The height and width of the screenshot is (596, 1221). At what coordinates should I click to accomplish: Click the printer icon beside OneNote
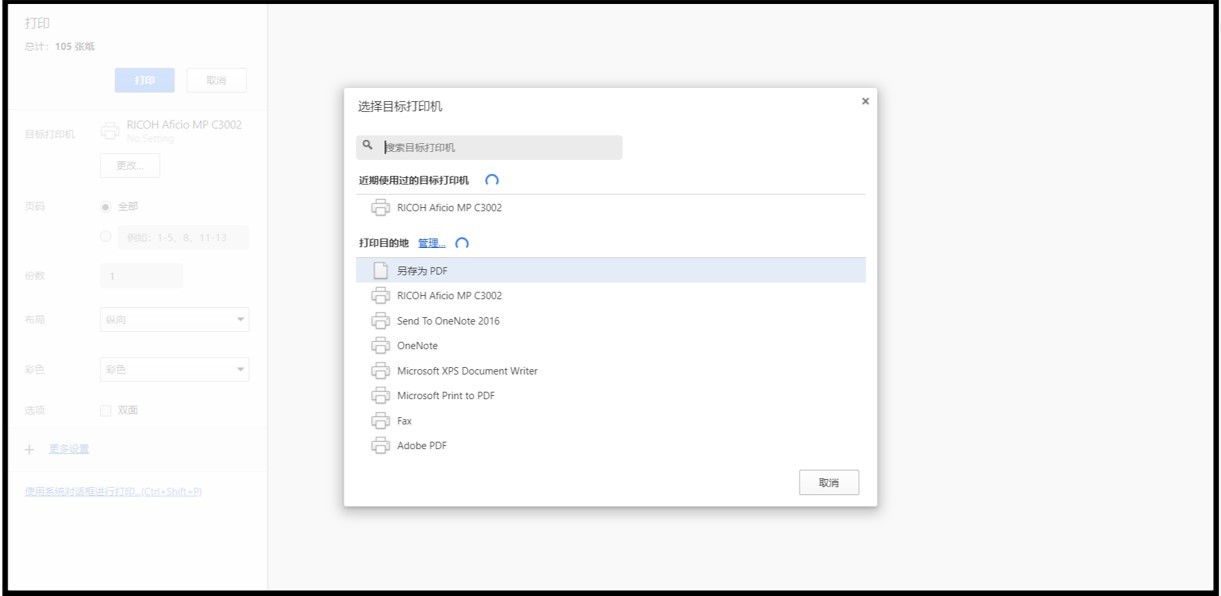pos(381,346)
